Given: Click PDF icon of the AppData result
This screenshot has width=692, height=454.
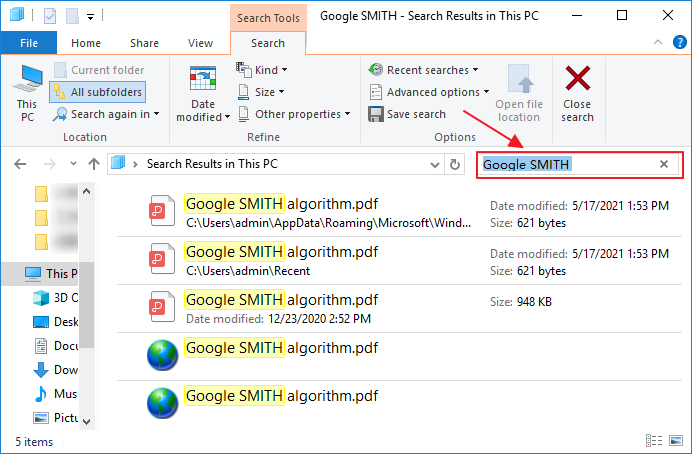Looking at the screenshot, I should (161, 211).
